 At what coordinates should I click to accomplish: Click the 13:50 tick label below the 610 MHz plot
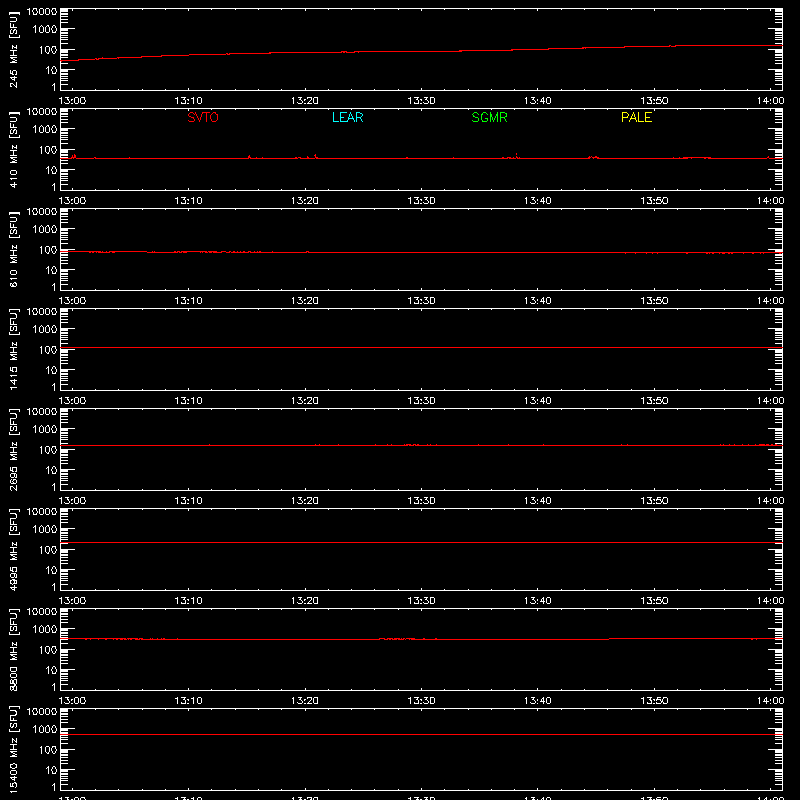point(654,301)
